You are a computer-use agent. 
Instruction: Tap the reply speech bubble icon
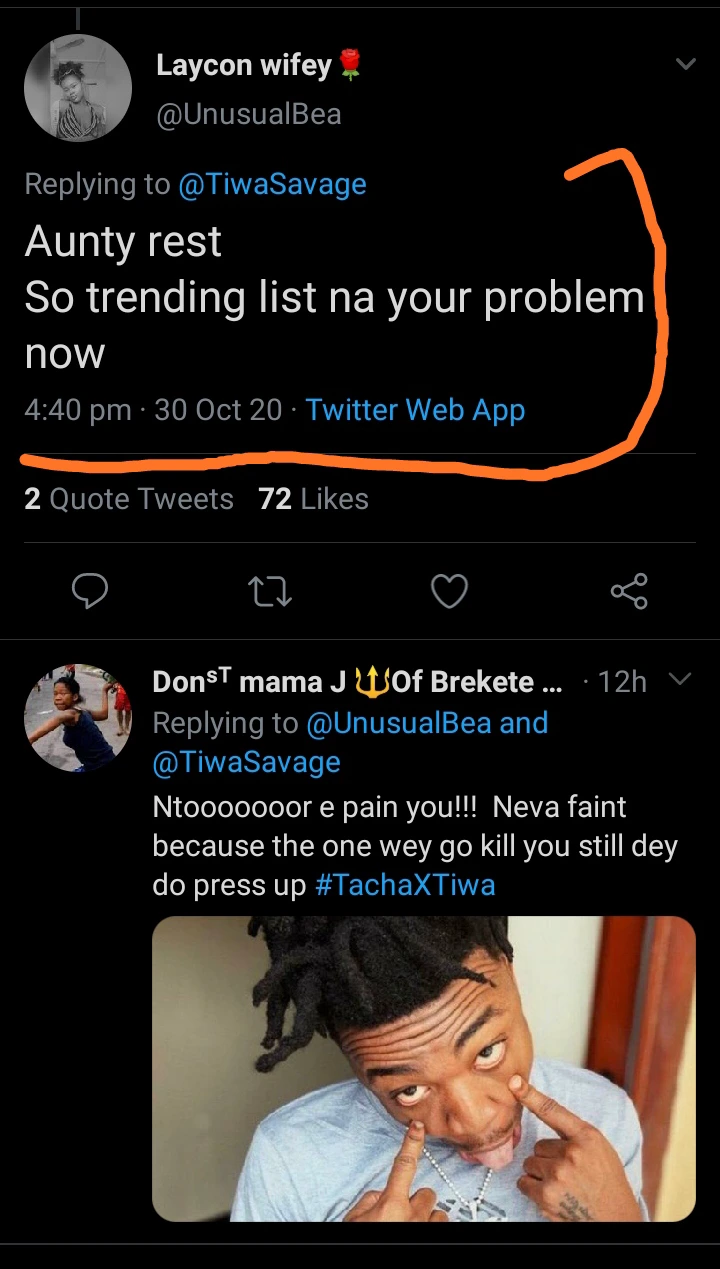point(90,592)
